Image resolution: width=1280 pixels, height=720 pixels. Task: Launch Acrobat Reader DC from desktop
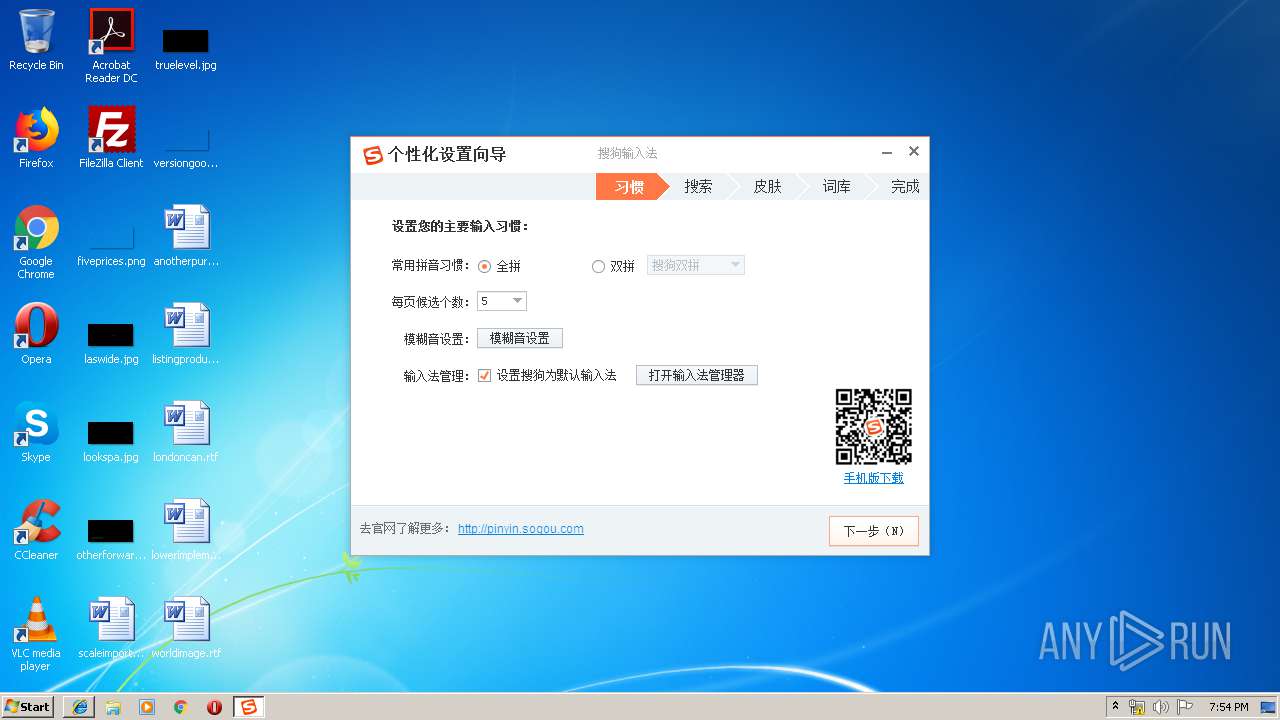pyautogui.click(x=111, y=45)
